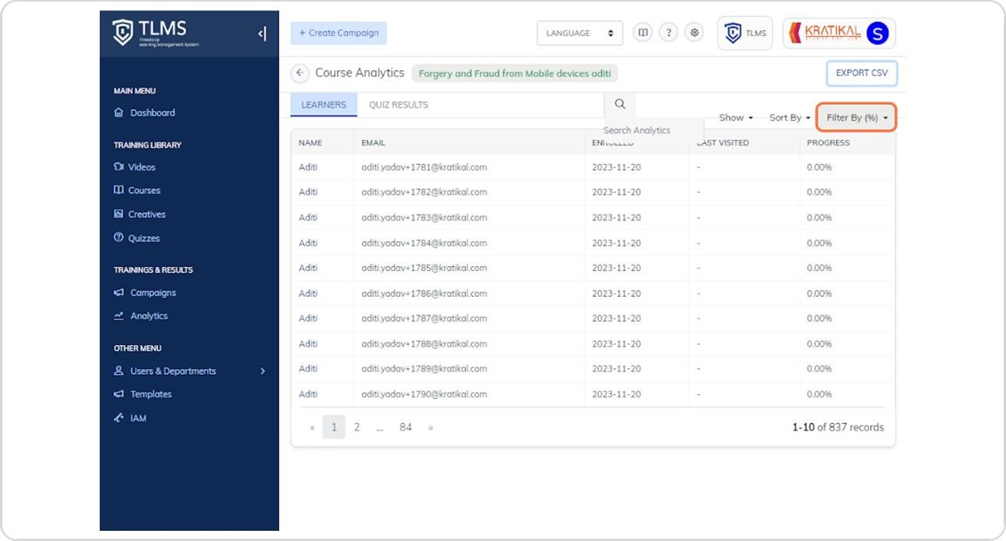Open the Filter By (%) dropdown
Viewport: 1006px width, 541px height.
tap(857, 117)
